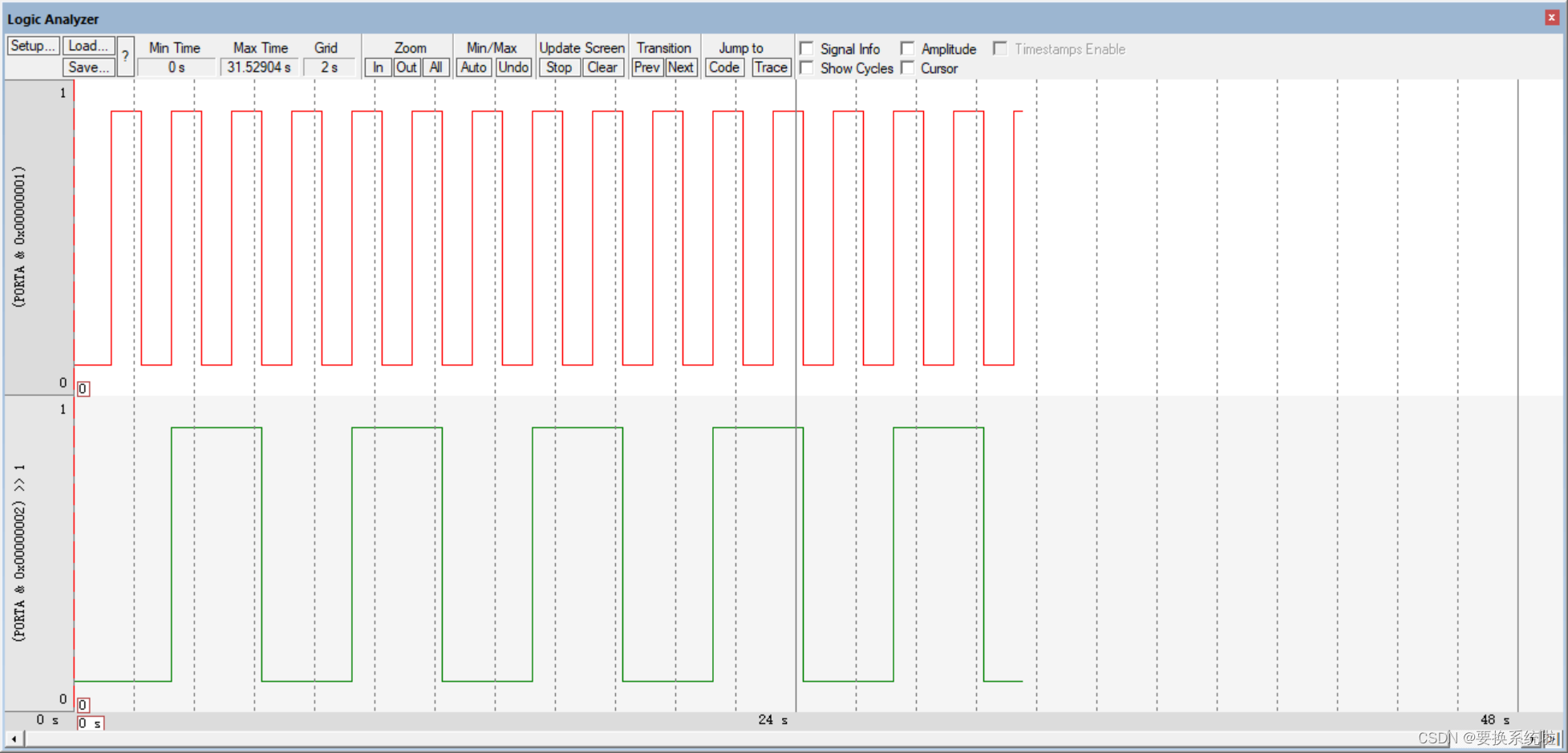The image size is (1568, 753).
Task: Click Auto under Min/Max
Action: (472, 67)
